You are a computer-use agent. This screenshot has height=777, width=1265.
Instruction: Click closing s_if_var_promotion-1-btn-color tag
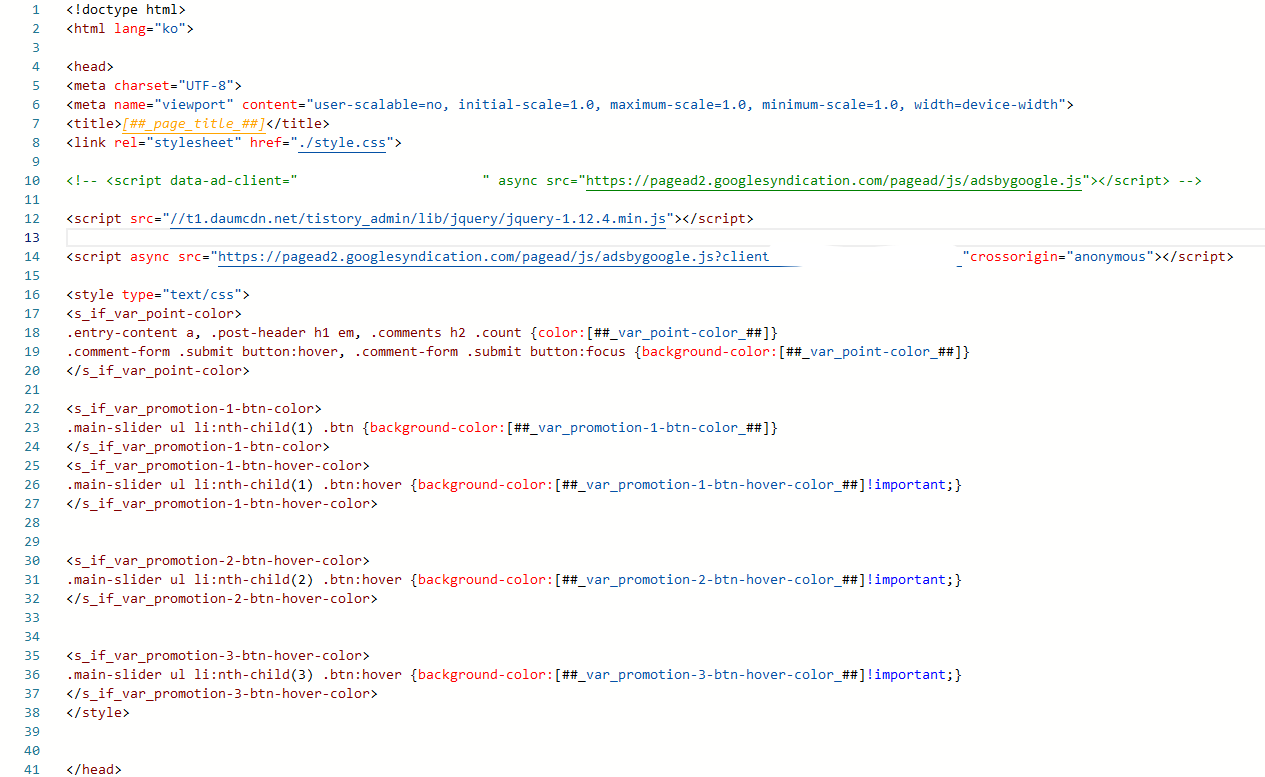198,446
